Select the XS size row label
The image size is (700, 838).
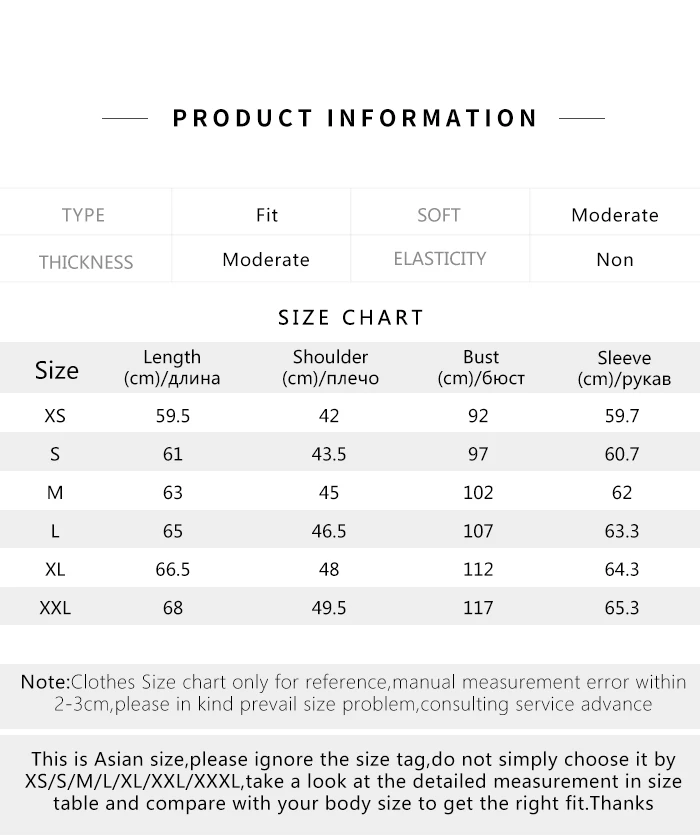coord(55,415)
